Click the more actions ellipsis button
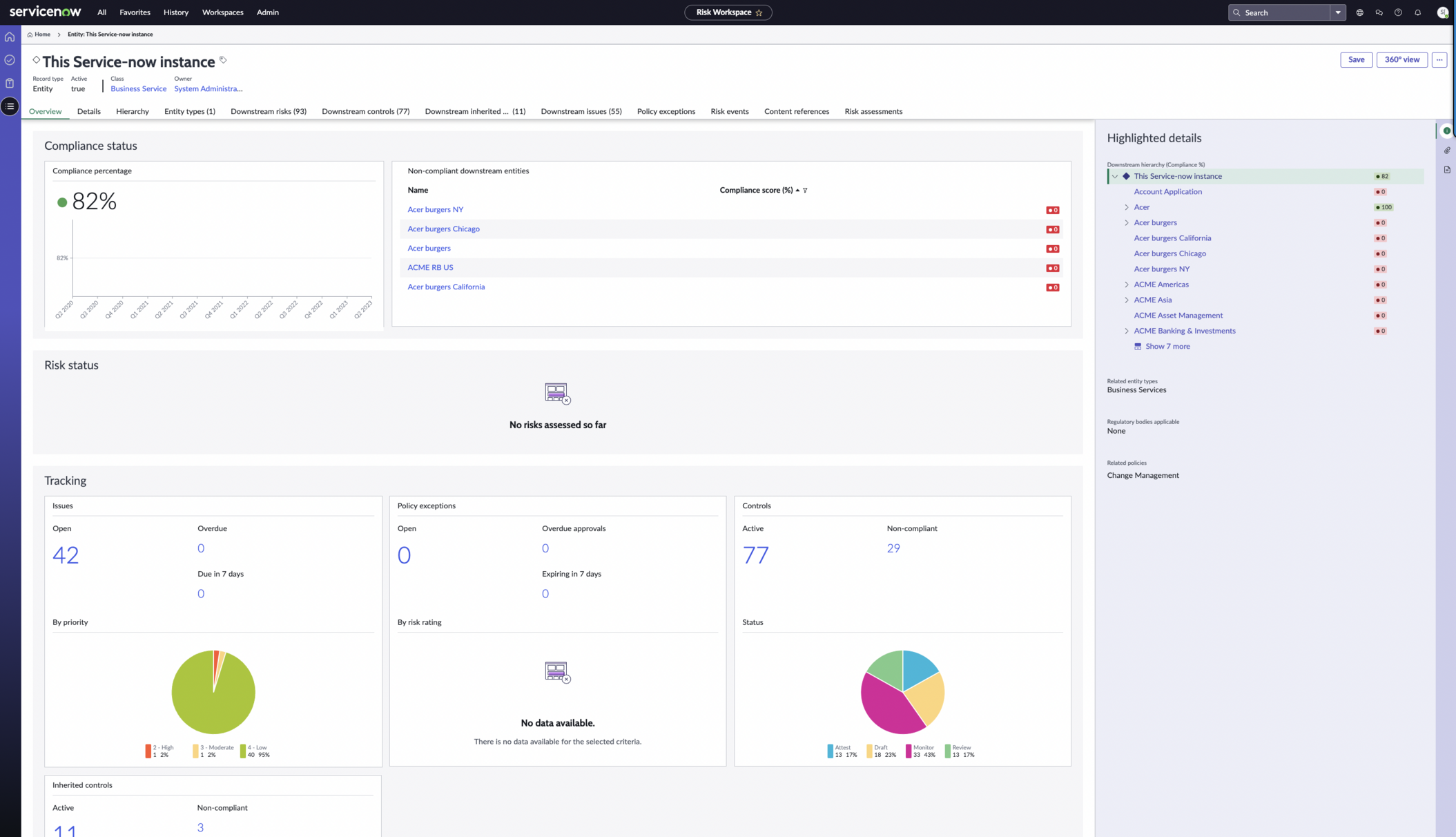 tap(1439, 59)
